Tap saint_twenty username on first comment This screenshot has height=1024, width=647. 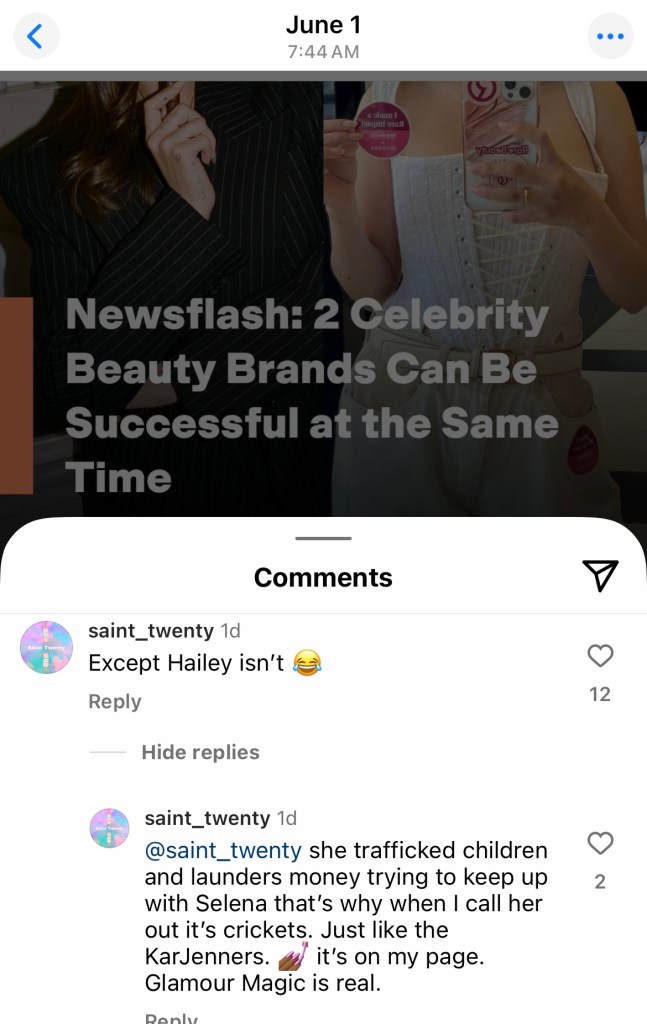point(151,630)
